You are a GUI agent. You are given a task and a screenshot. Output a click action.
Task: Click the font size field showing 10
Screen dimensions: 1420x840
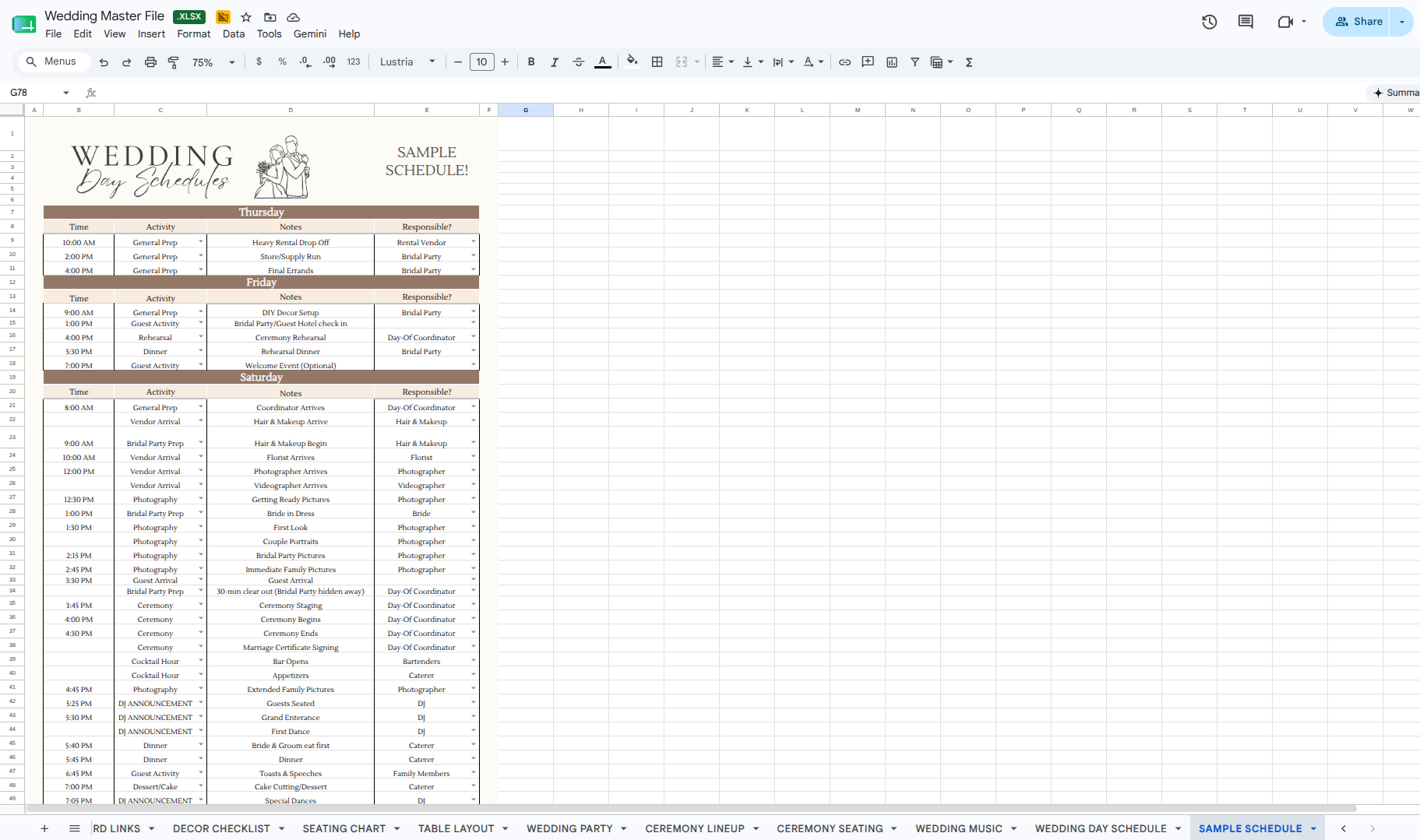coord(482,62)
